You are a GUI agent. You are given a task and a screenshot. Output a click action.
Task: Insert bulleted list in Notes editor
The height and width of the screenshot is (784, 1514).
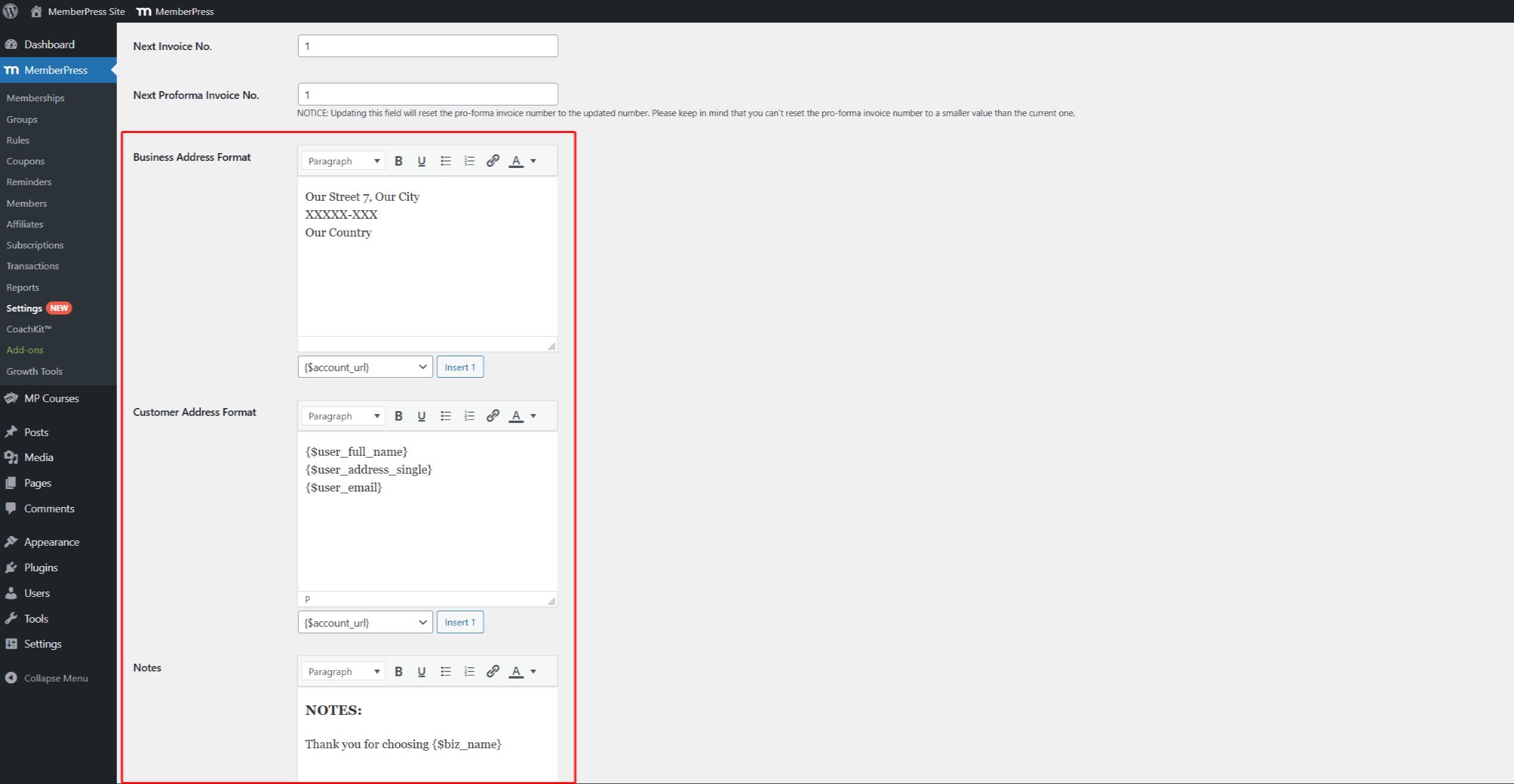pos(445,671)
